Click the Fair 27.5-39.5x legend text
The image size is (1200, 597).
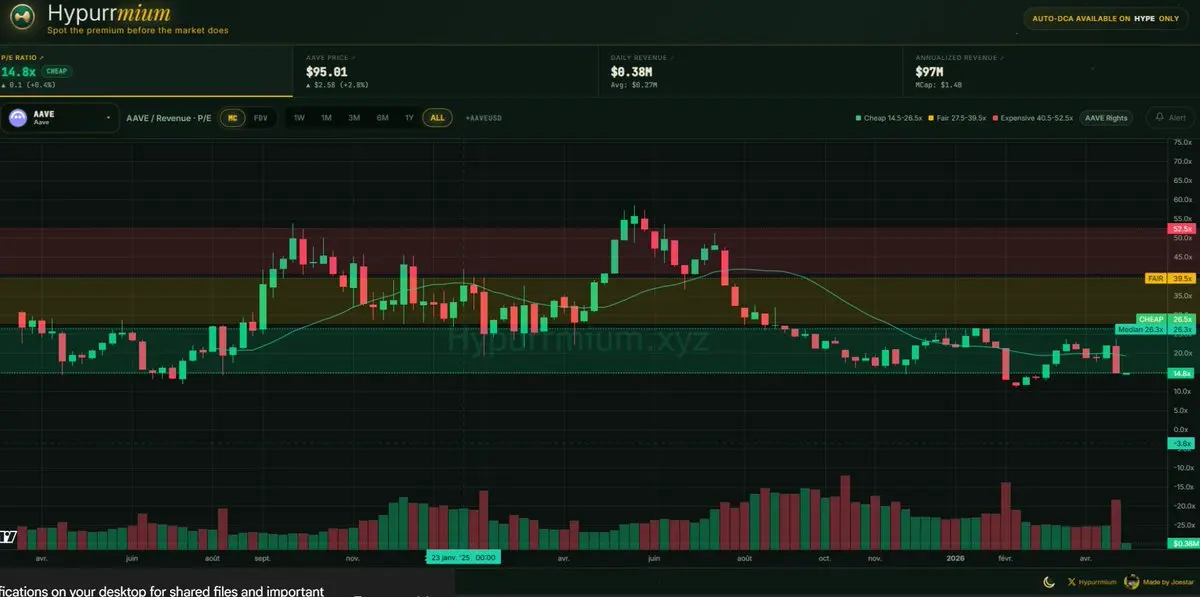click(x=960, y=118)
